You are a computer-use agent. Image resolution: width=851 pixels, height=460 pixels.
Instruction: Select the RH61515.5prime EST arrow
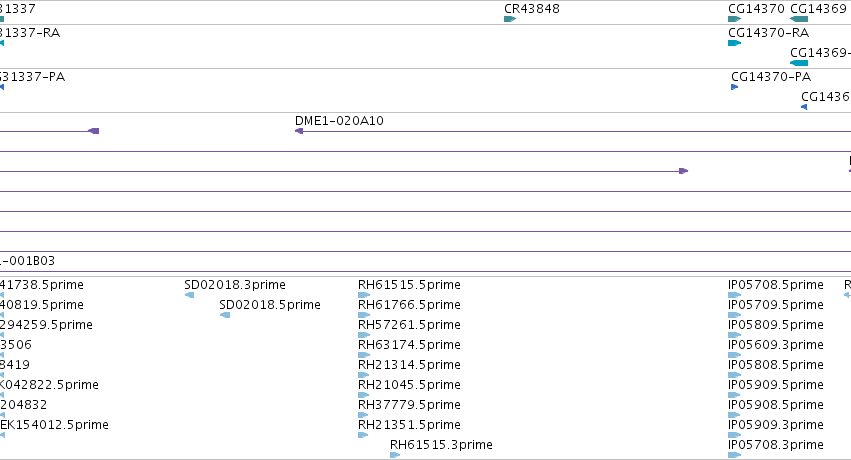tap(364, 295)
